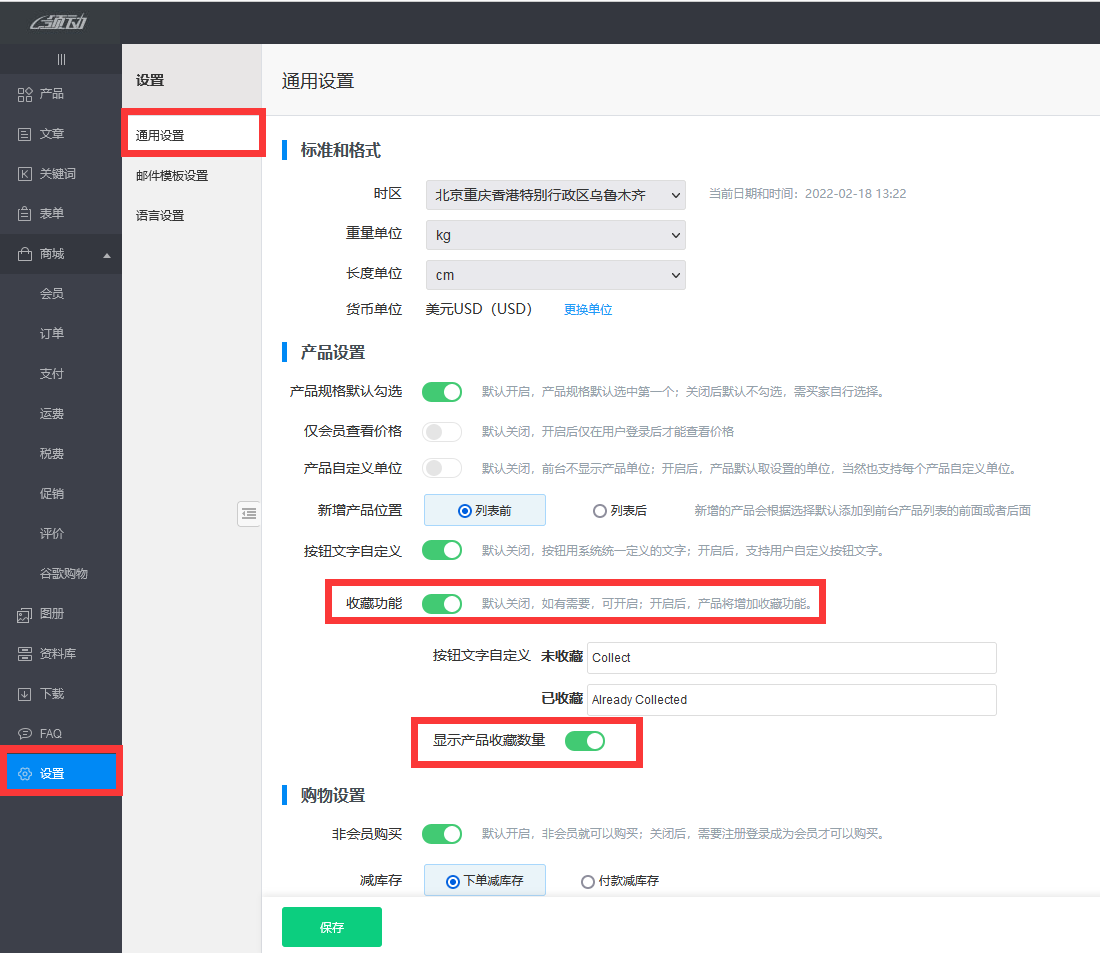Viewport: 1100px width, 953px height.
Task: Toggle 产品规格默认勾选 switch off
Action: [x=442, y=391]
